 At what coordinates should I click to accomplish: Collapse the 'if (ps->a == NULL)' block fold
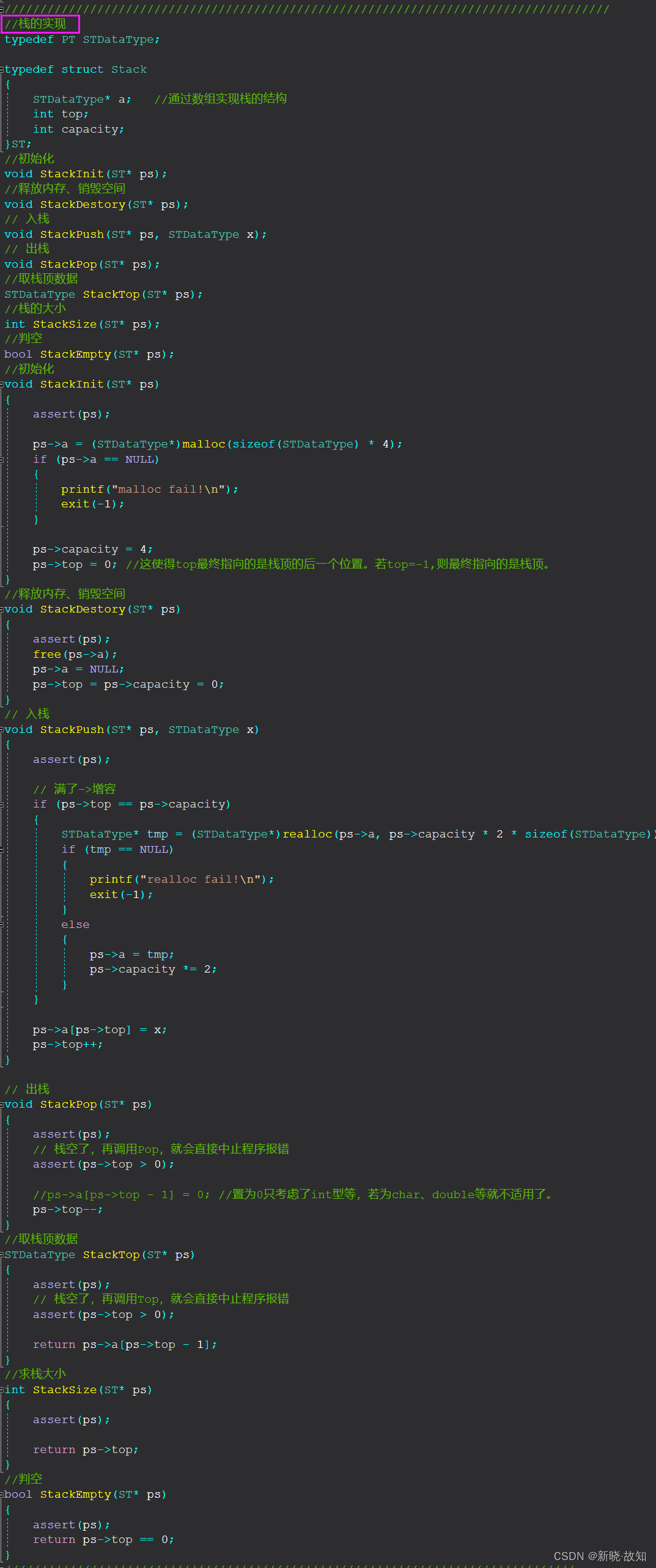point(2,460)
